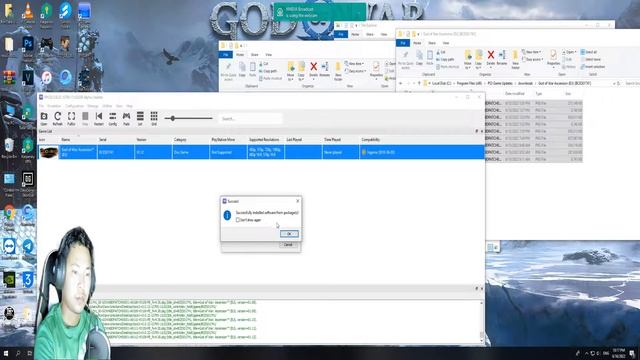Image resolution: width=640 pixels, height=360 pixels.
Task: Open the Config settings icon in RPCS3
Action: point(113,118)
